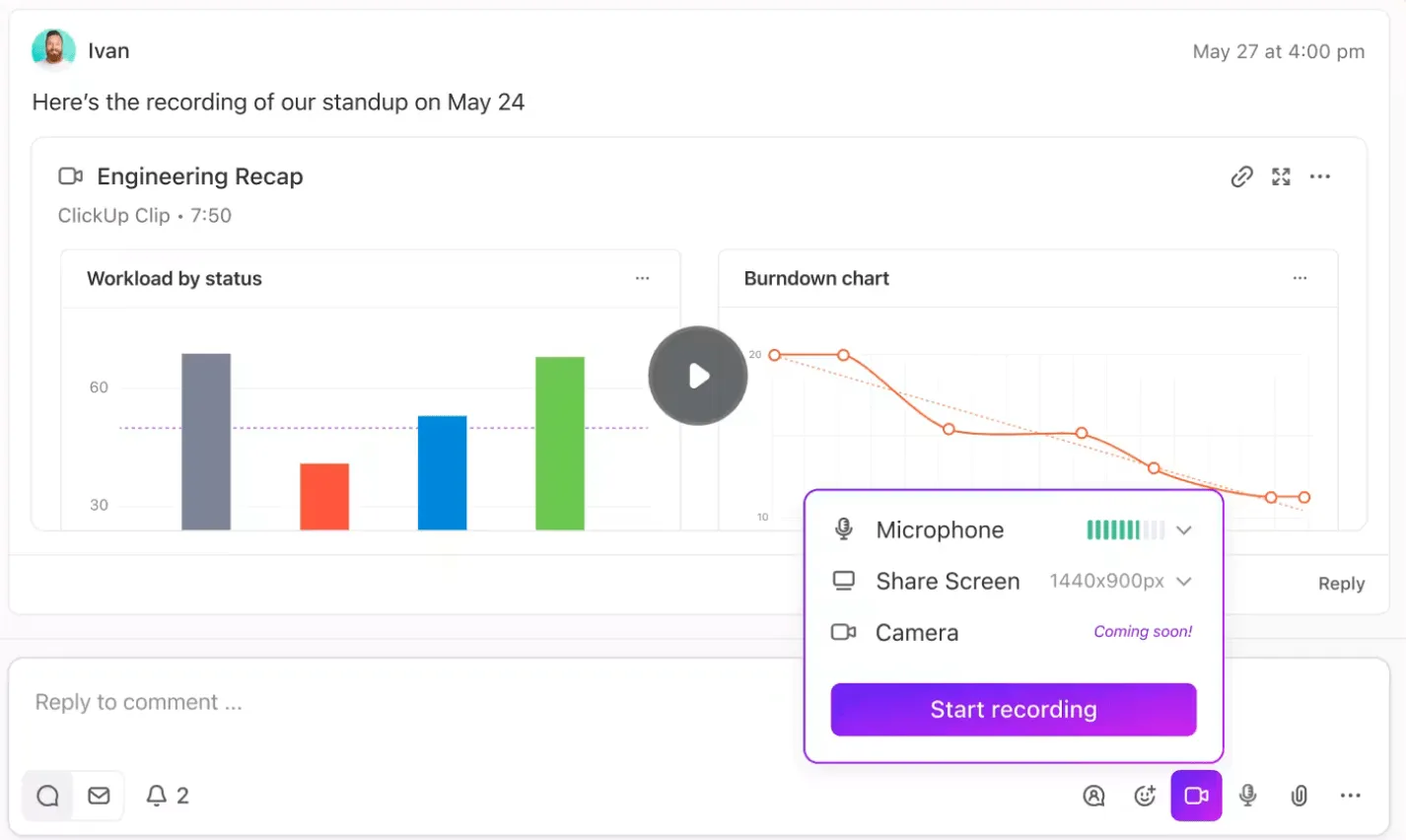Open Workload by status options ellipsis
Viewport: 1406px width, 840px height.
click(x=642, y=278)
